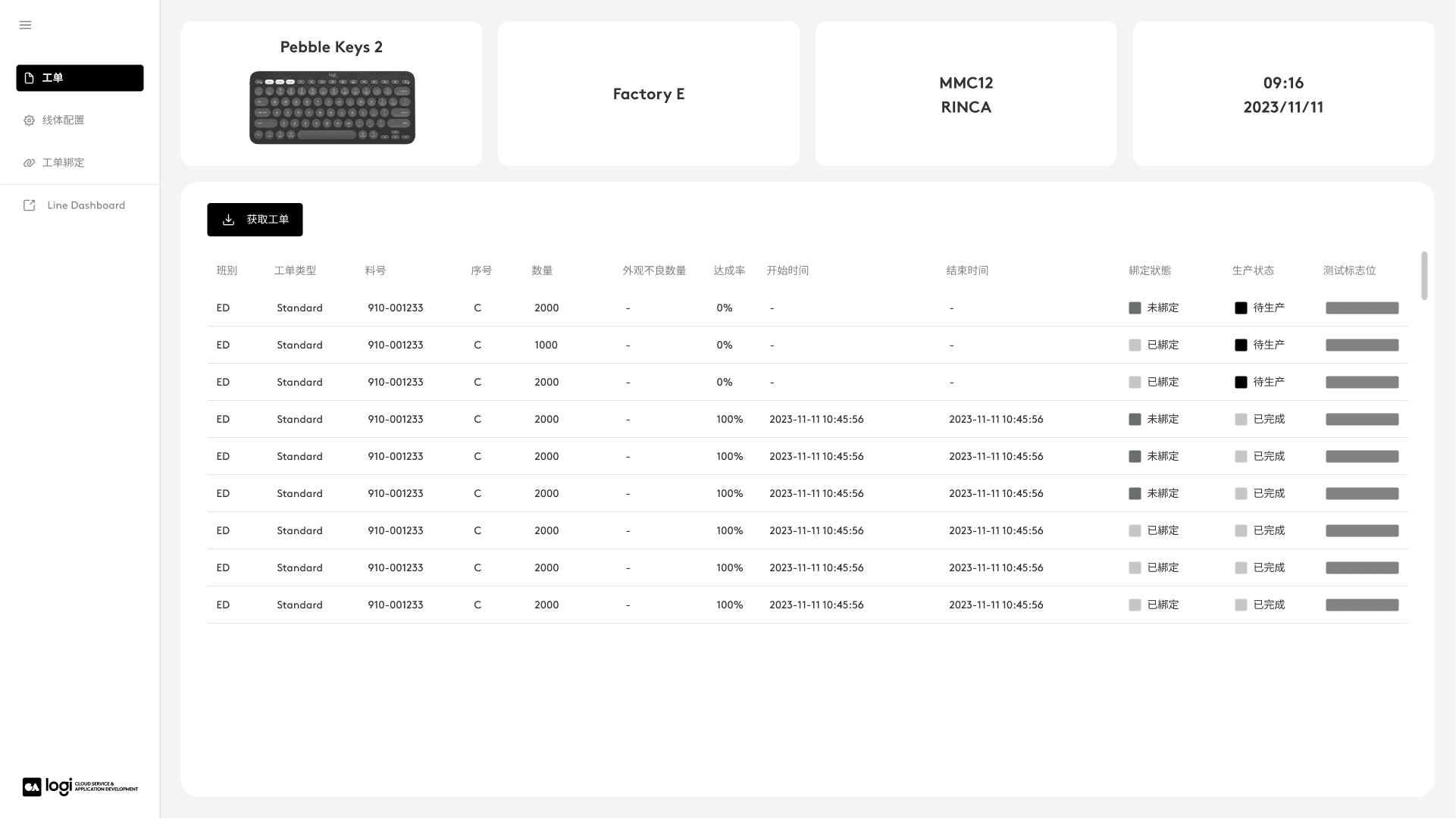This screenshot has height=819, width=1456.
Task: Click the 达成率 column header
Action: [728, 270]
